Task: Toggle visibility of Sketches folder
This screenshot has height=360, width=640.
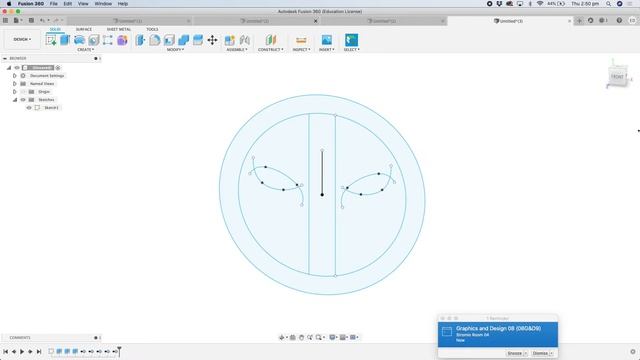Action: [23, 100]
